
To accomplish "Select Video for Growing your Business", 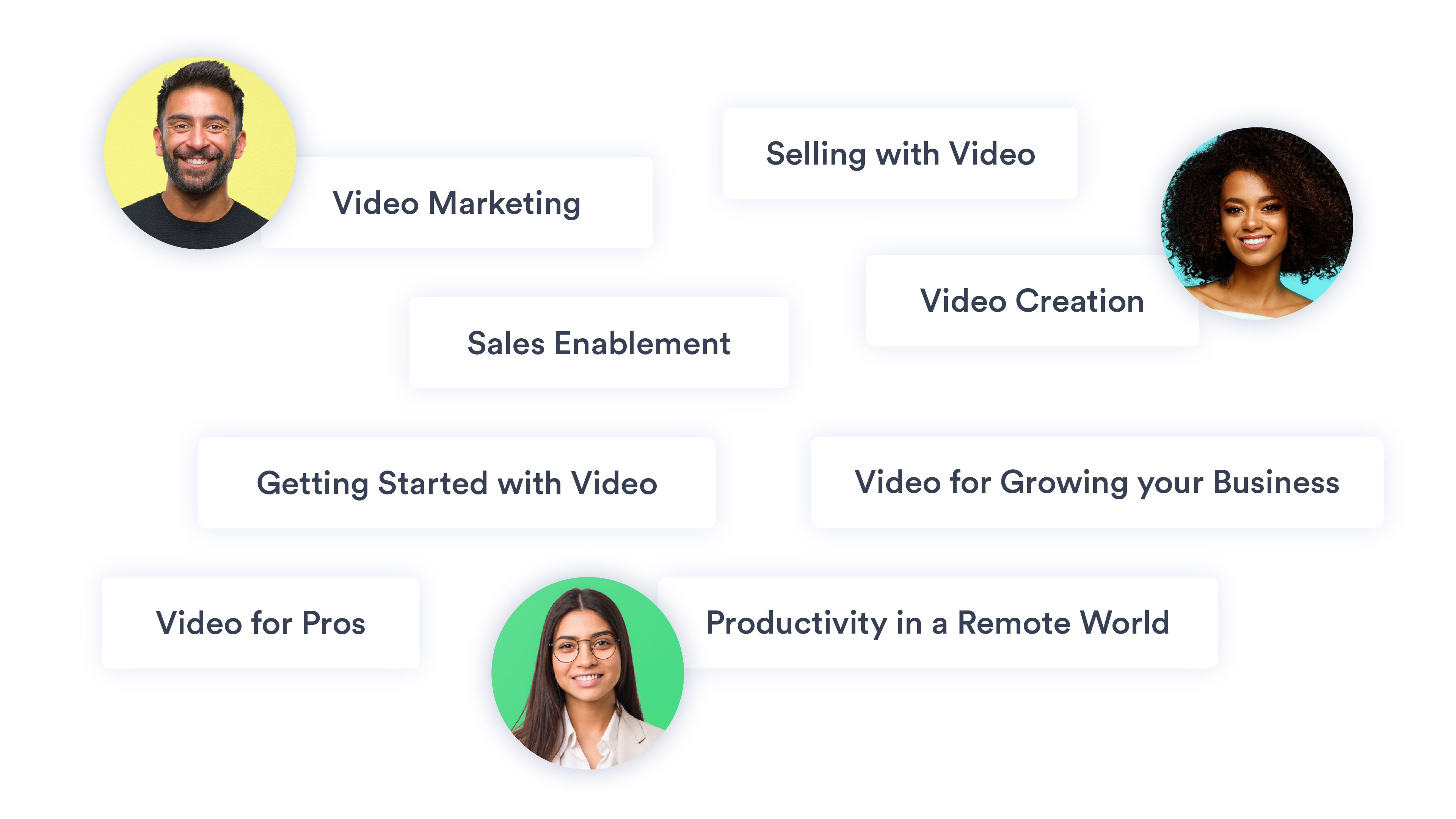I will pos(1097,482).
